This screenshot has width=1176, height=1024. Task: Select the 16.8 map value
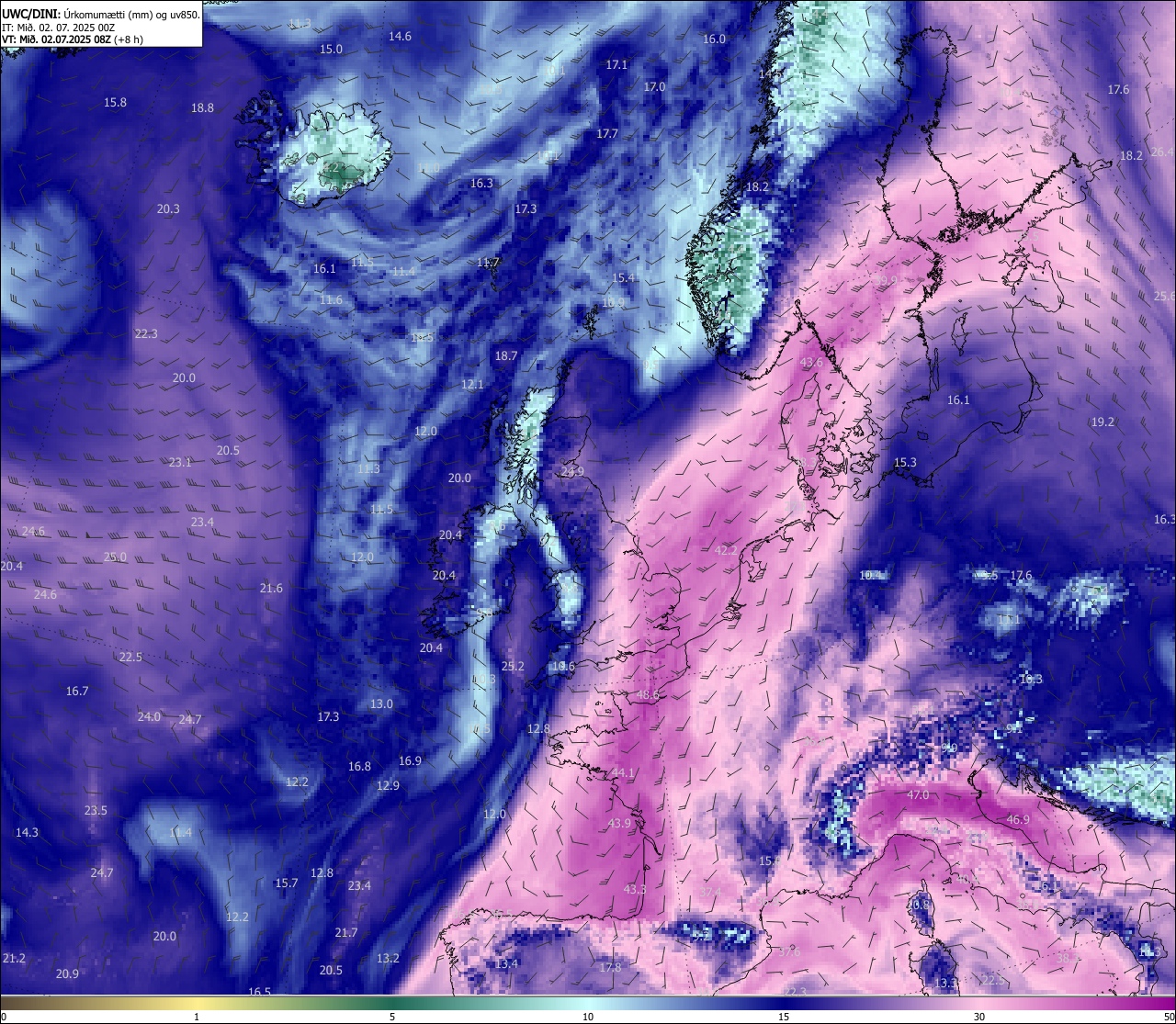359,767
